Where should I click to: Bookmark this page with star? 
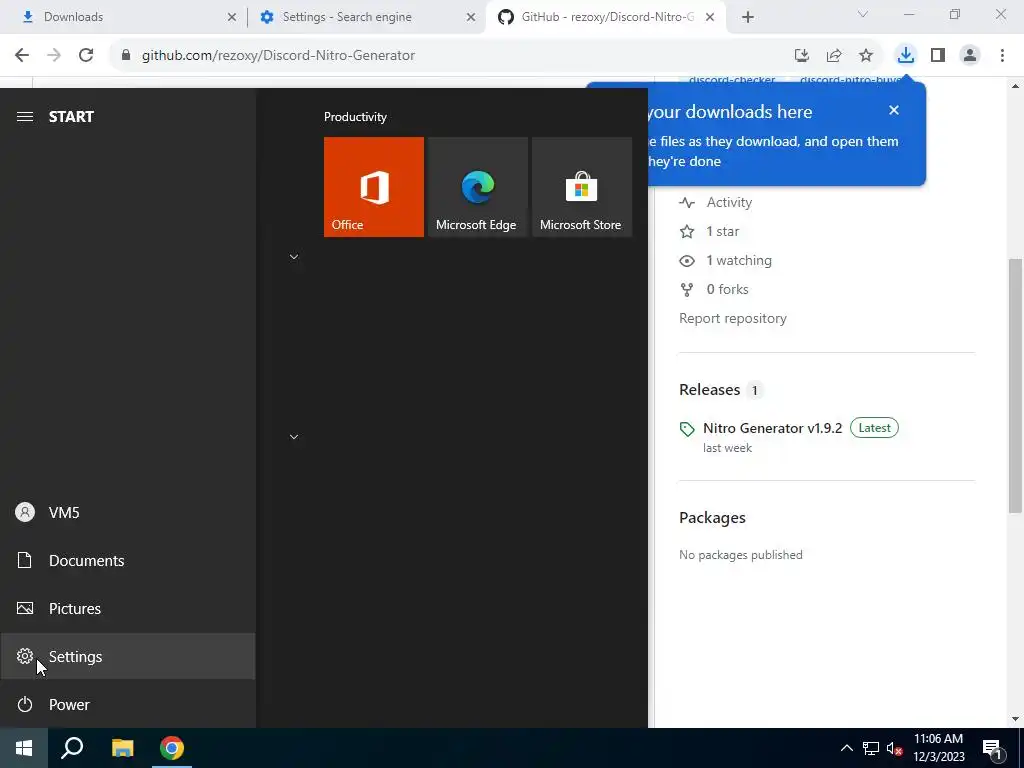coord(866,56)
